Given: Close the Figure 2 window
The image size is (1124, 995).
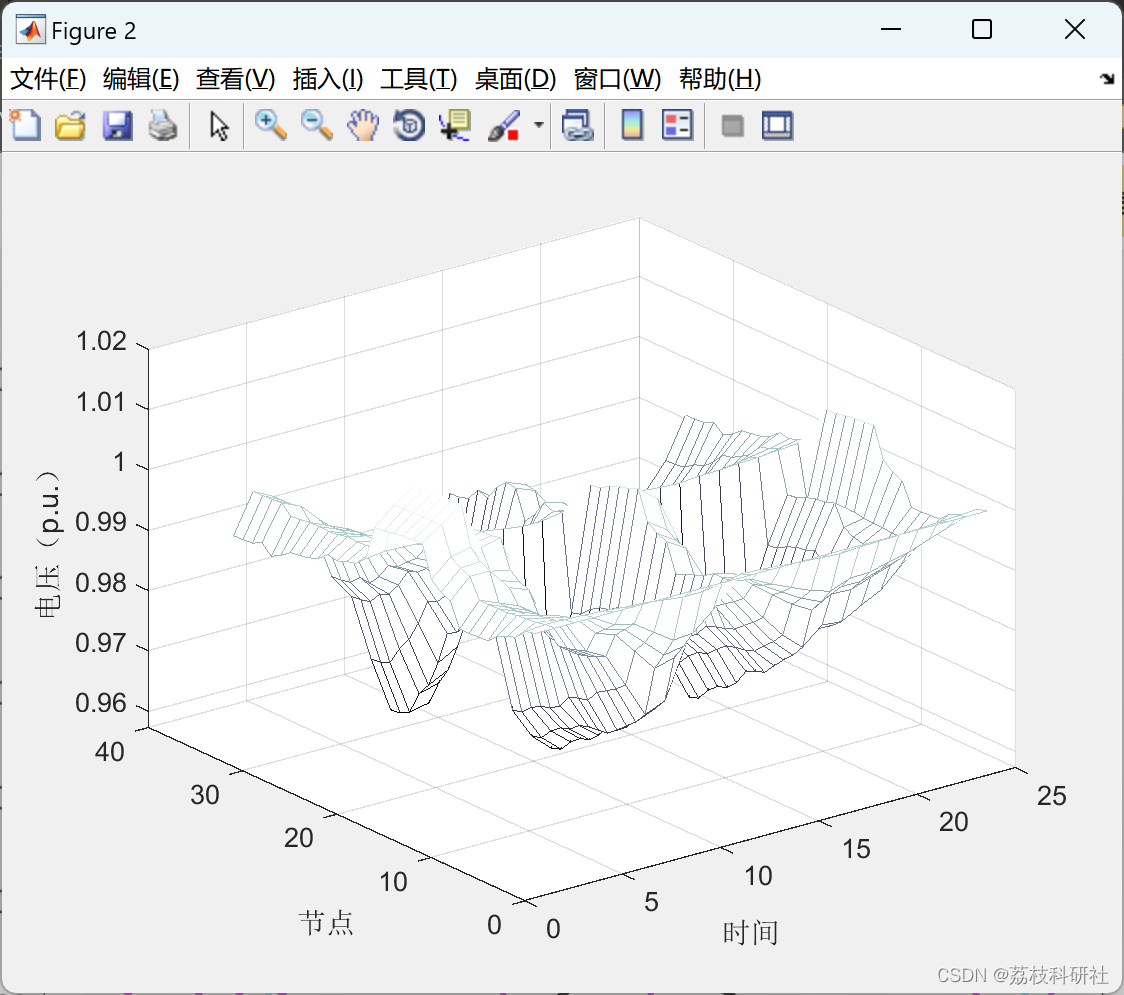Looking at the screenshot, I should point(1075,29).
